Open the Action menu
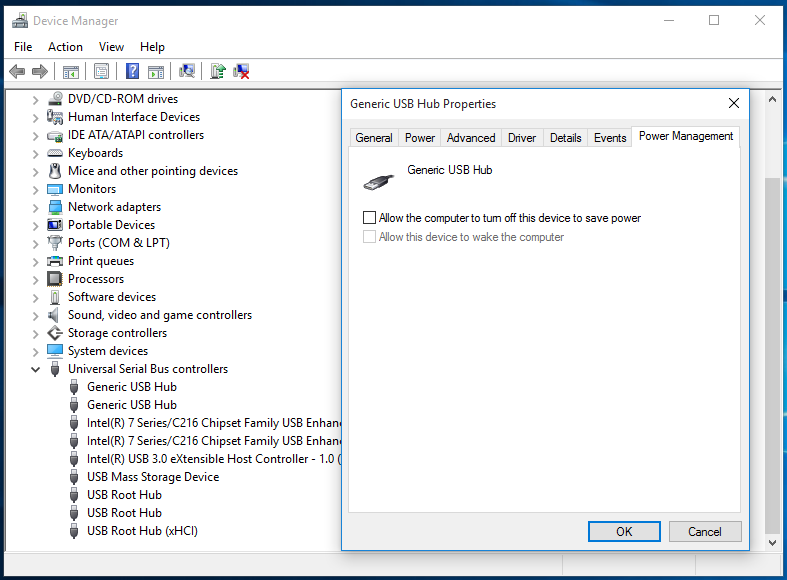Image resolution: width=787 pixels, height=580 pixels. tap(65, 47)
